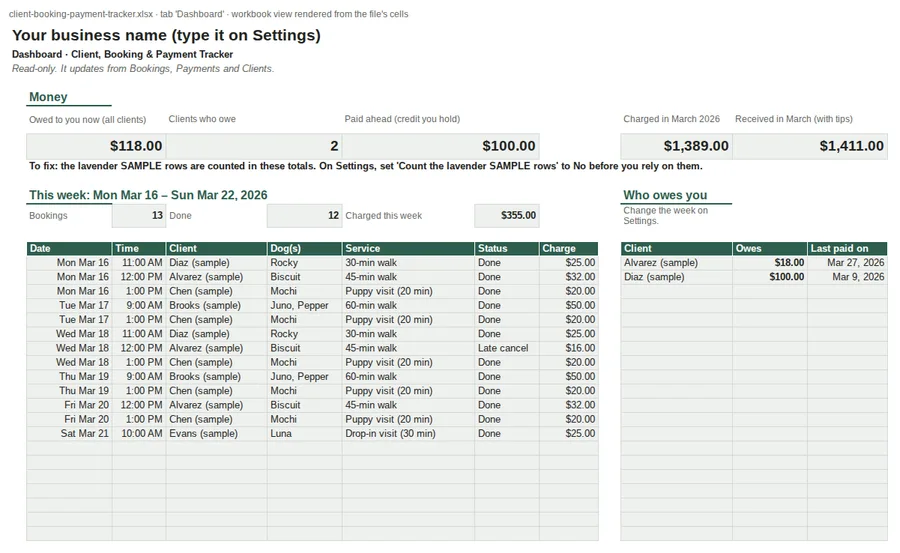Click the $118.00 owed total
The width and height of the screenshot is (900, 553).
click(96, 146)
